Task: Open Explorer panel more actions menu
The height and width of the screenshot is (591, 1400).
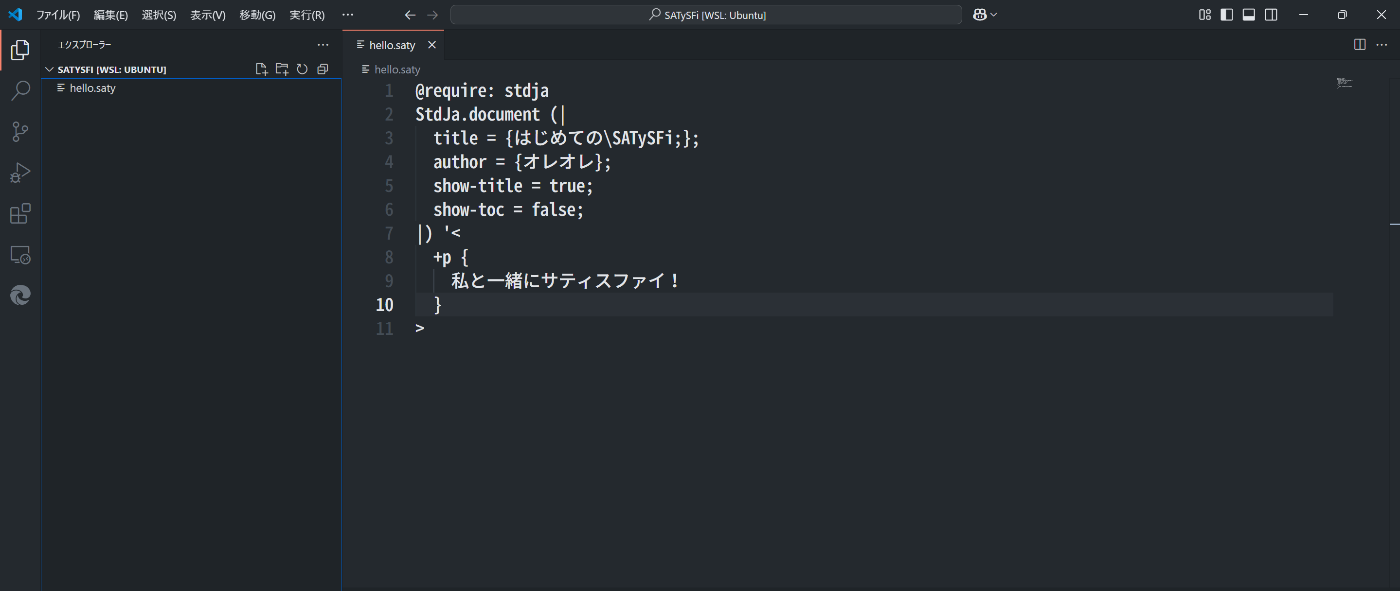Action: point(322,45)
